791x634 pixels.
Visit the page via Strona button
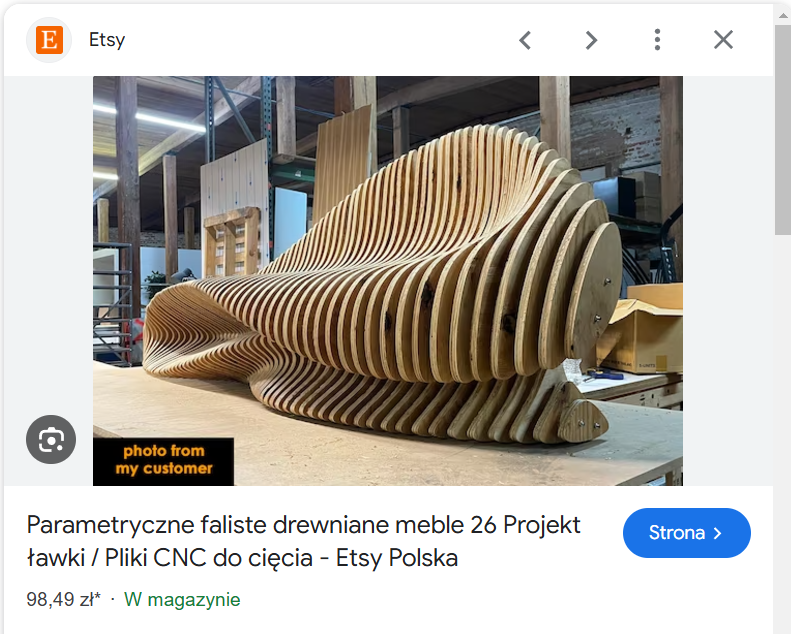click(687, 533)
